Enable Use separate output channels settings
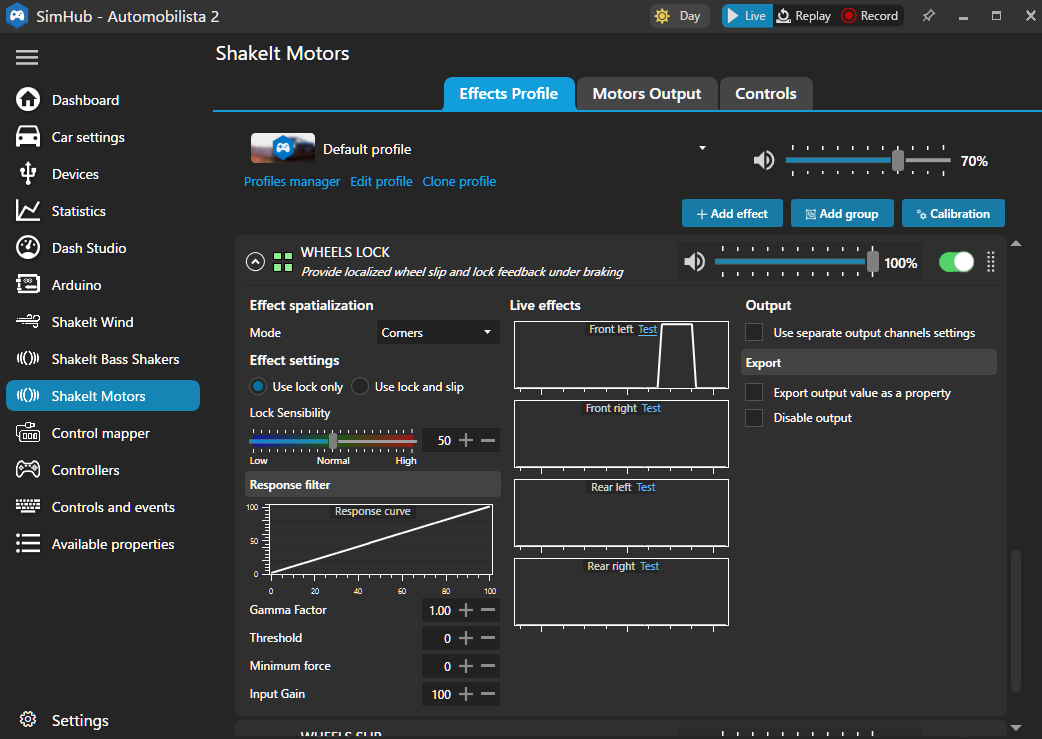Viewport: 1042px width, 739px height. [x=754, y=332]
